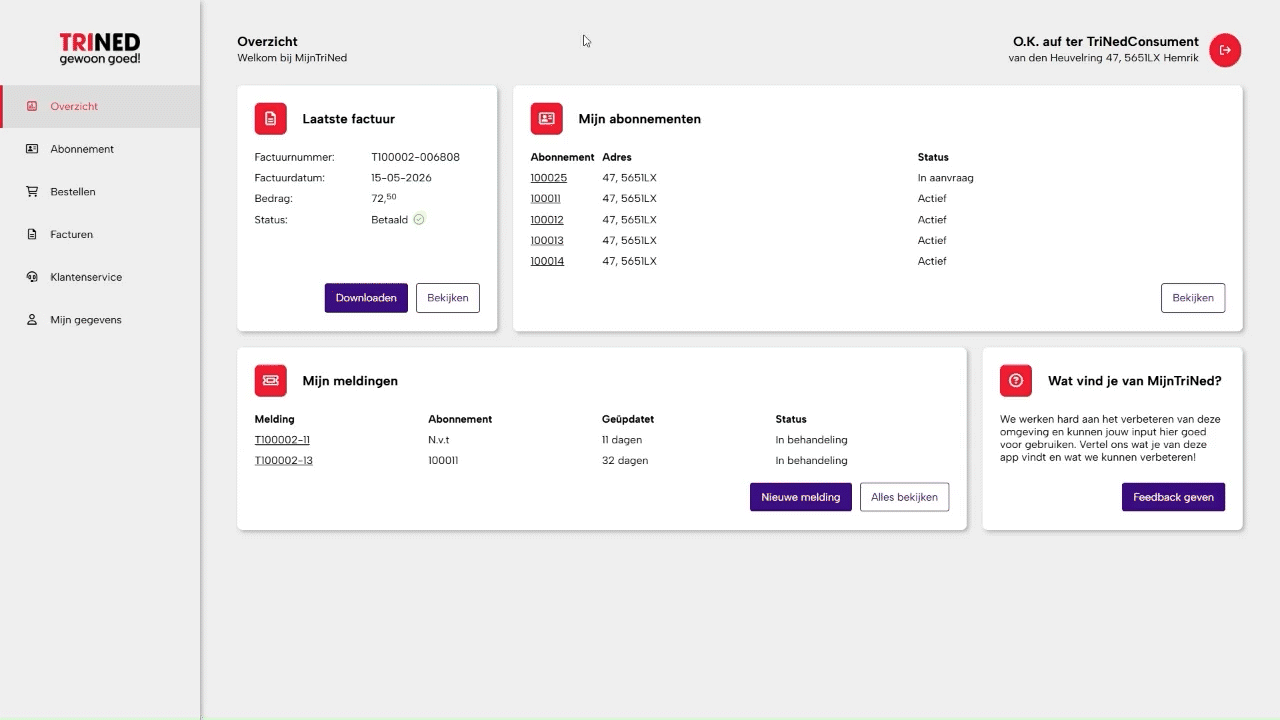1280x720 pixels.
Task: Click the Feedback geven button
Action: point(1173,497)
